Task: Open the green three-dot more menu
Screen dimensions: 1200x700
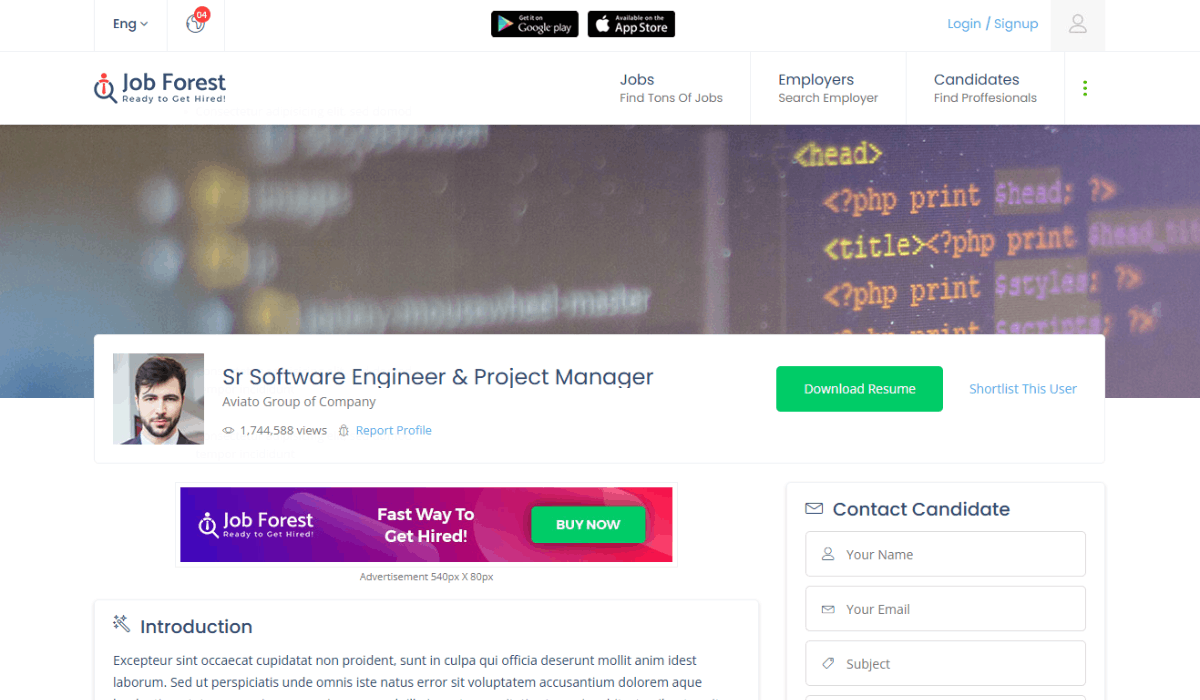Action: 1085,88
